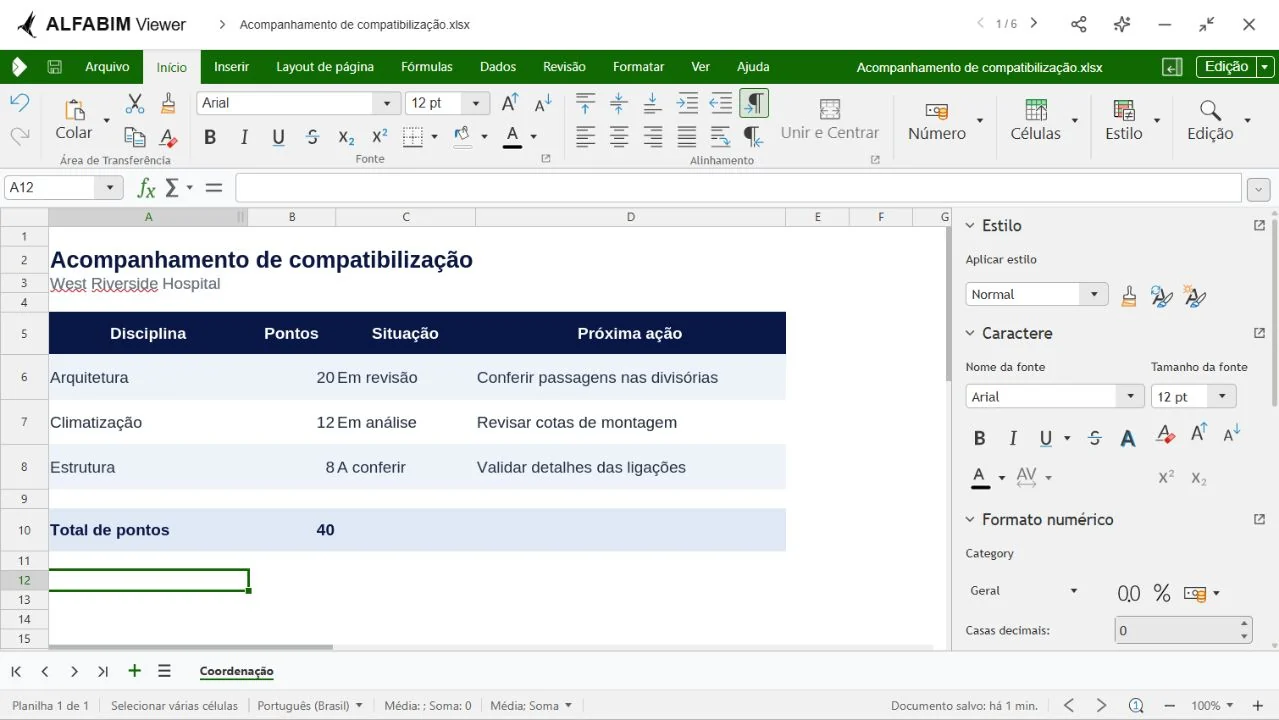
Task: Collapse the Estilo sidebar section
Action: point(969,226)
